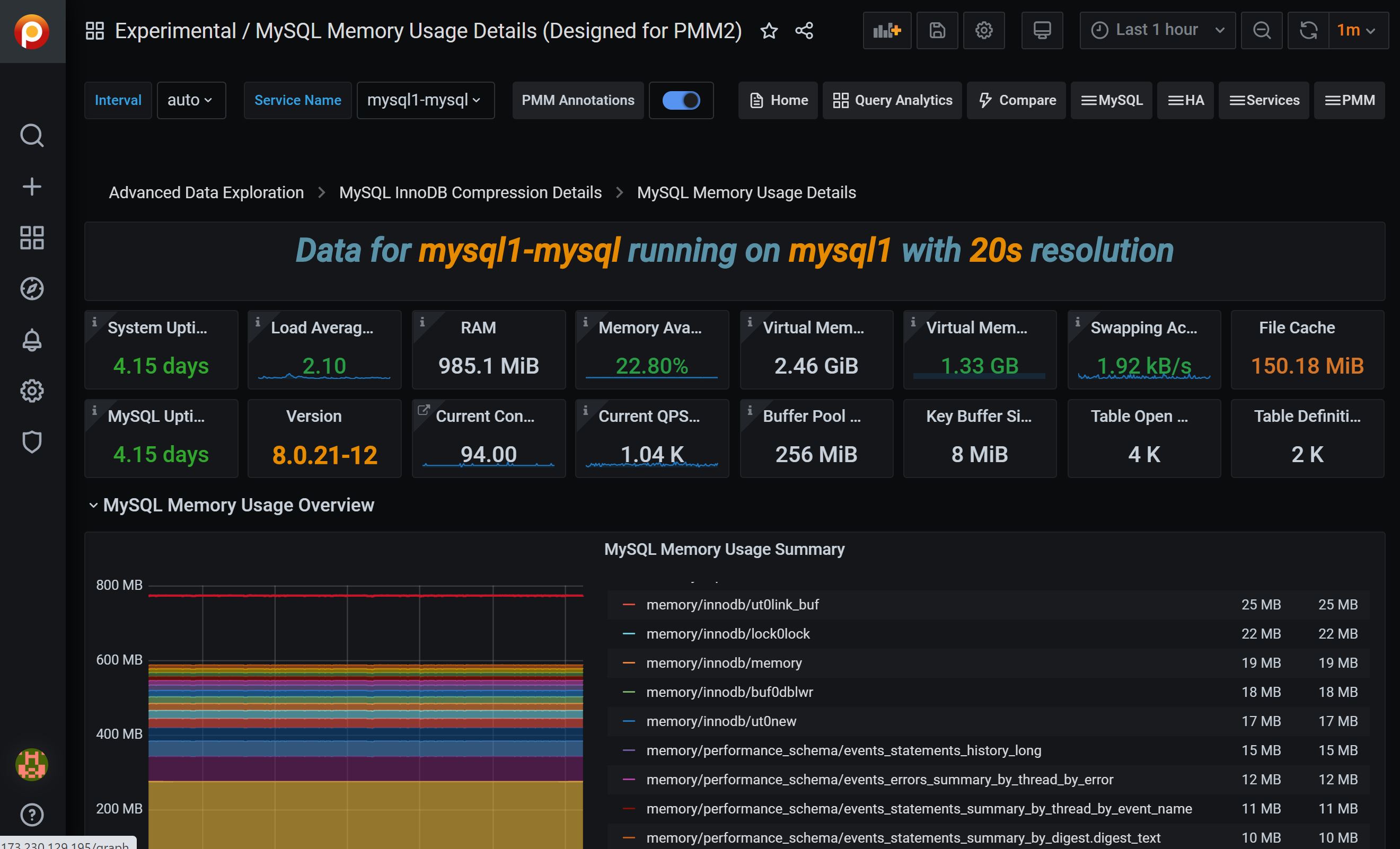This screenshot has width=1400, height=849.
Task: Open Service Name mysql1-mysql dropdown
Action: tap(425, 101)
